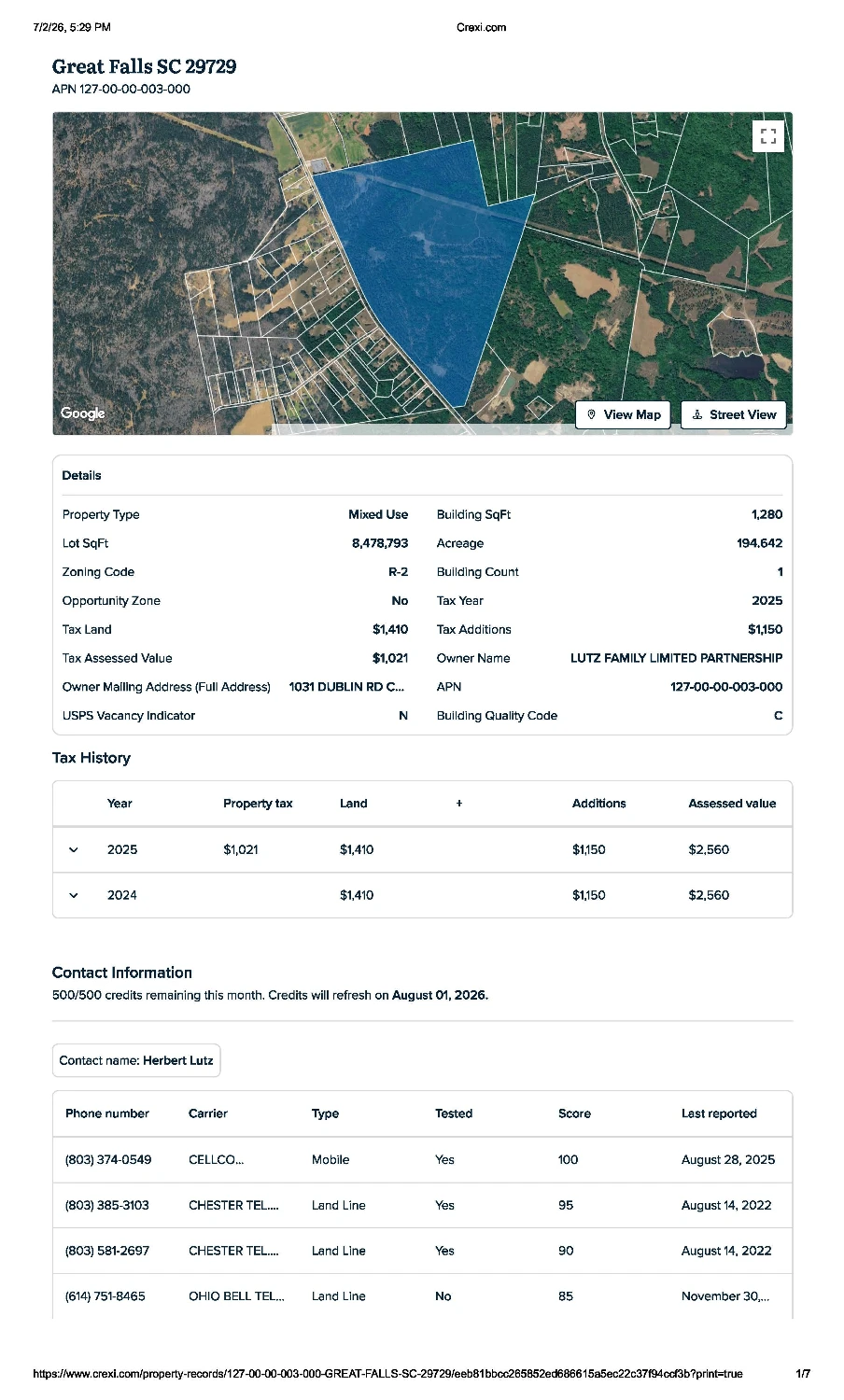Click the Lot SqFt value 8,478,793
The width and height of the screenshot is (844, 1400).
tap(380, 543)
